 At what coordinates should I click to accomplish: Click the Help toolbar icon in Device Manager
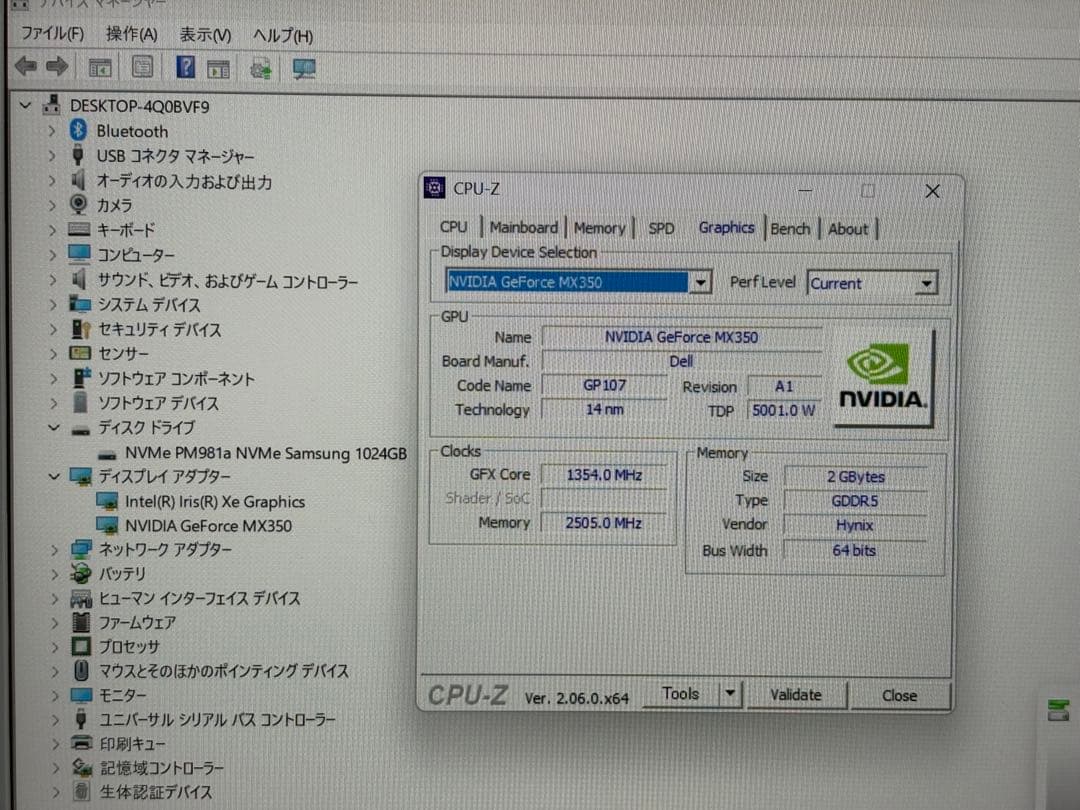(x=187, y=67)
